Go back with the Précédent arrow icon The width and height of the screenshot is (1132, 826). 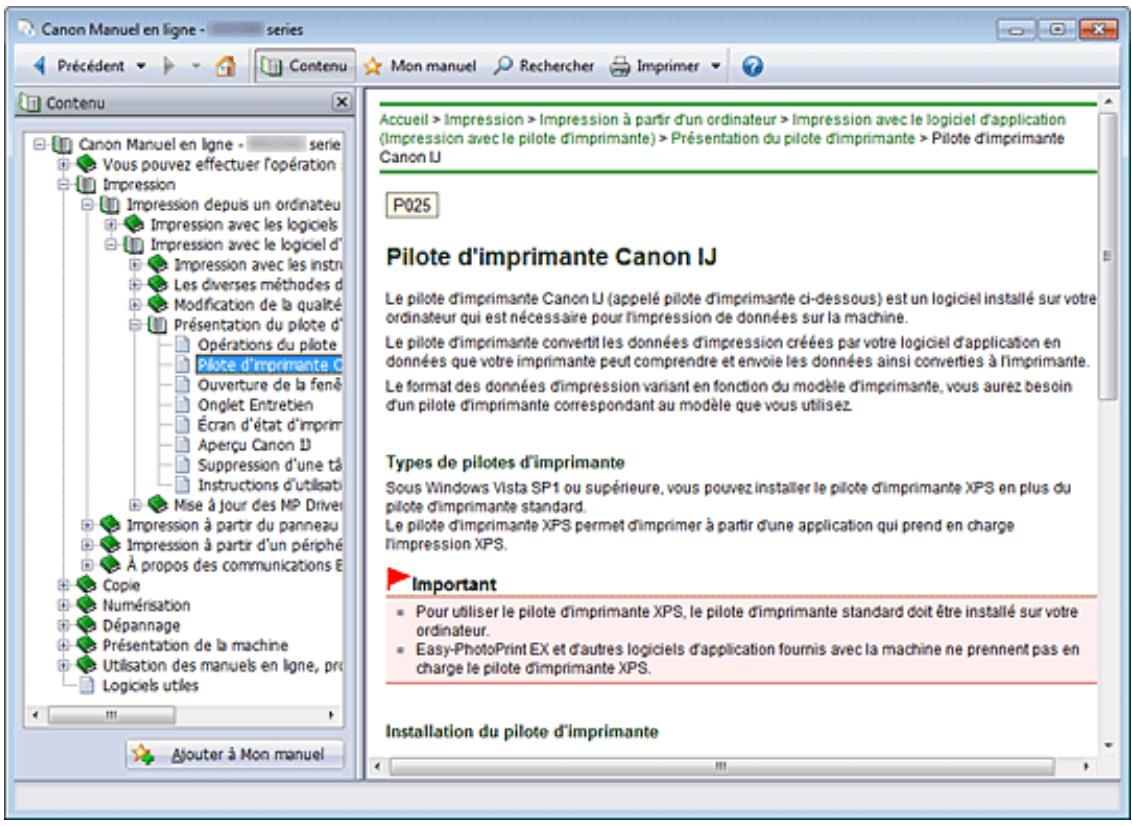coord(39,66)
